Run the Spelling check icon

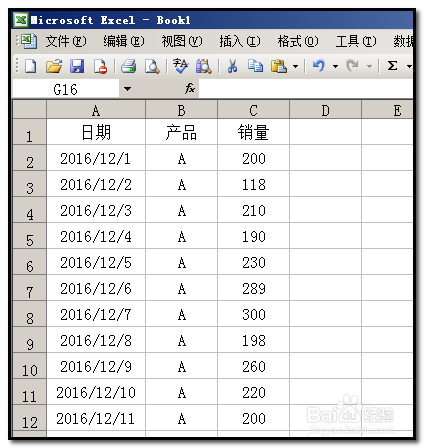click(180, 66)
